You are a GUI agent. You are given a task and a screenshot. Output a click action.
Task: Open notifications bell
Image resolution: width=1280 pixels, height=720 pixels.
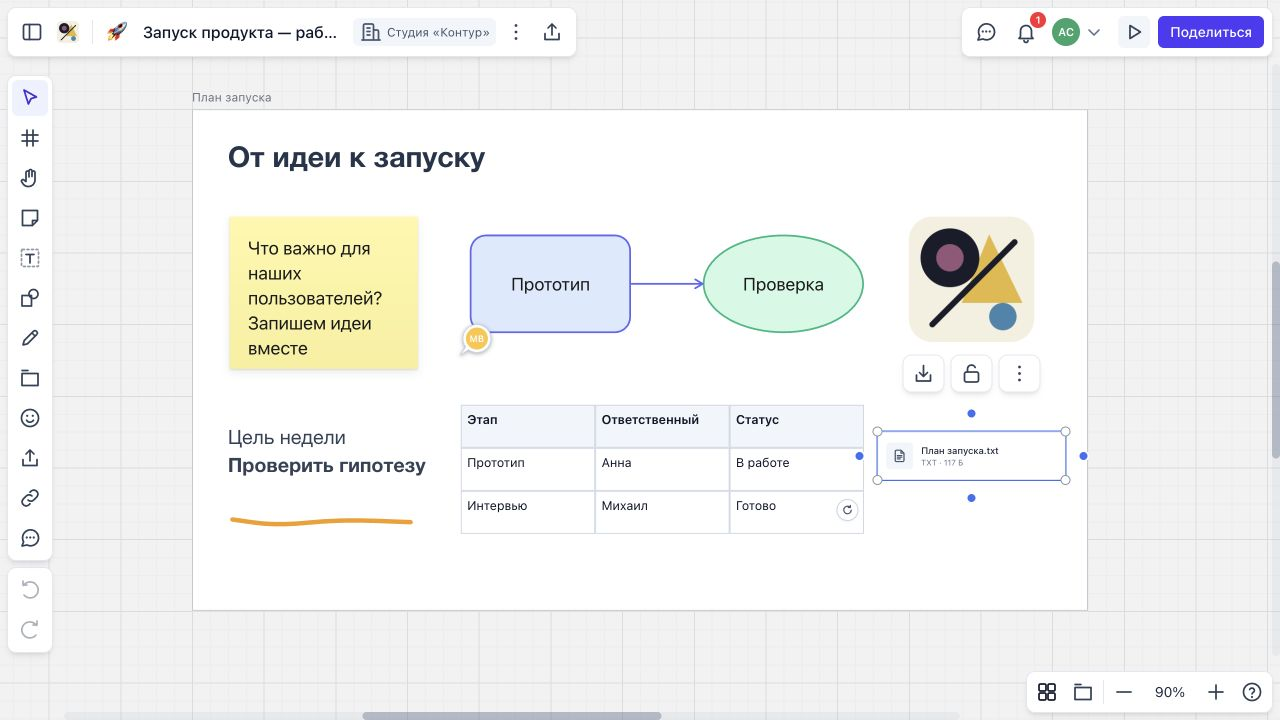point(1026,32)
